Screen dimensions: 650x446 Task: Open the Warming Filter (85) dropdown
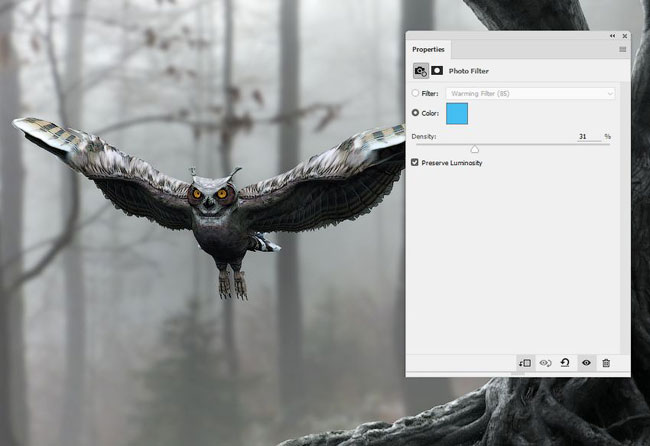(x=530, y=94)
